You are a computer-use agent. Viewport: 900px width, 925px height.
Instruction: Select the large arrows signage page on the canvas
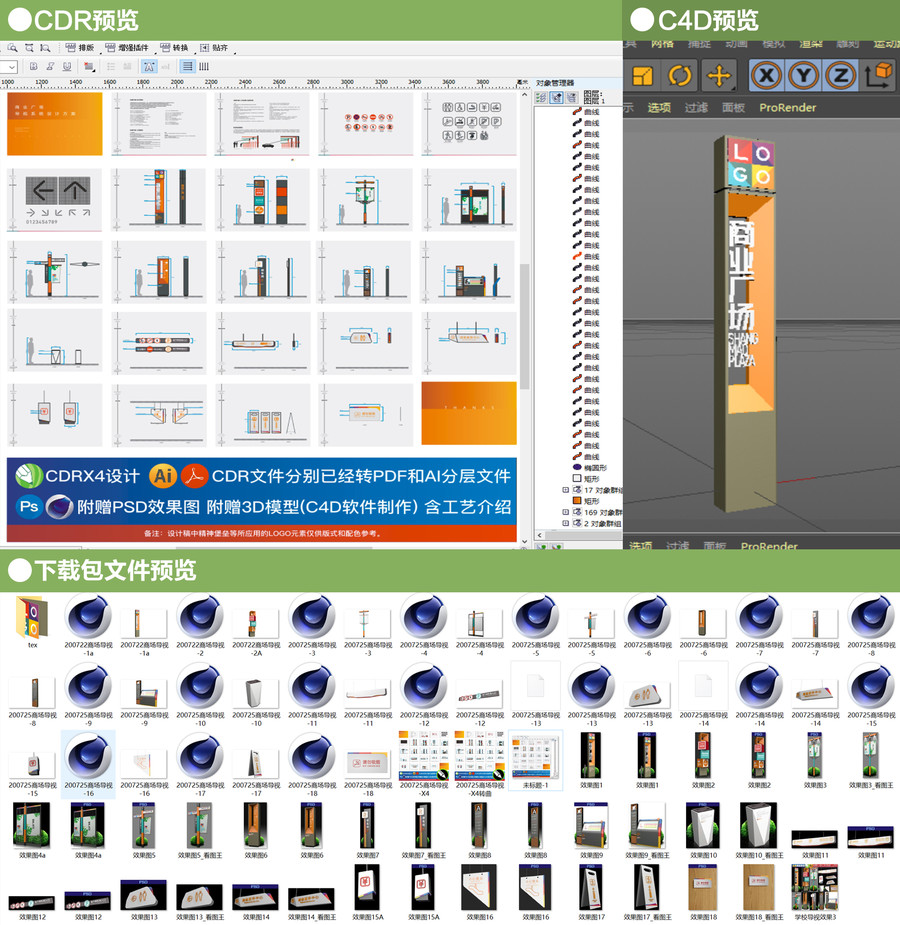[x=54, y=199]
